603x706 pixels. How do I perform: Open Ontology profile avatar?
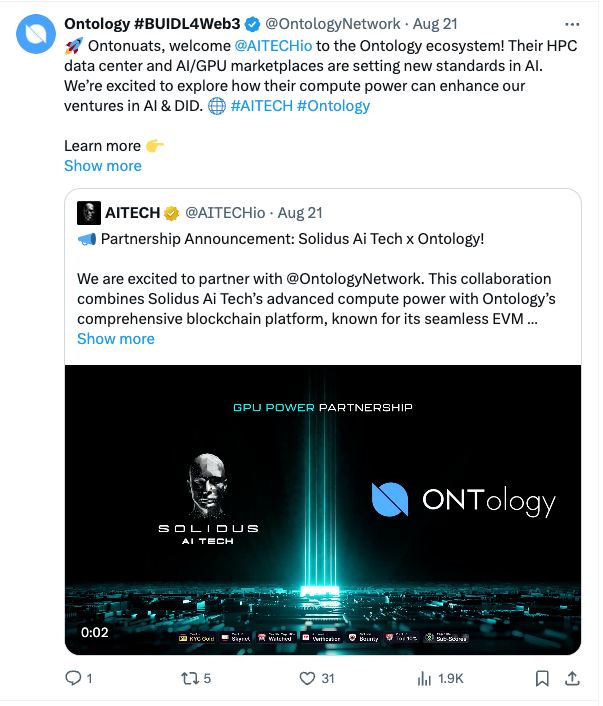point(36,34)
